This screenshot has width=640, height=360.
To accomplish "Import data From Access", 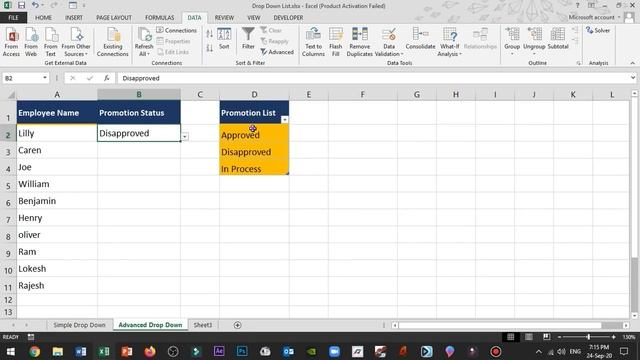I will [11, 42].
